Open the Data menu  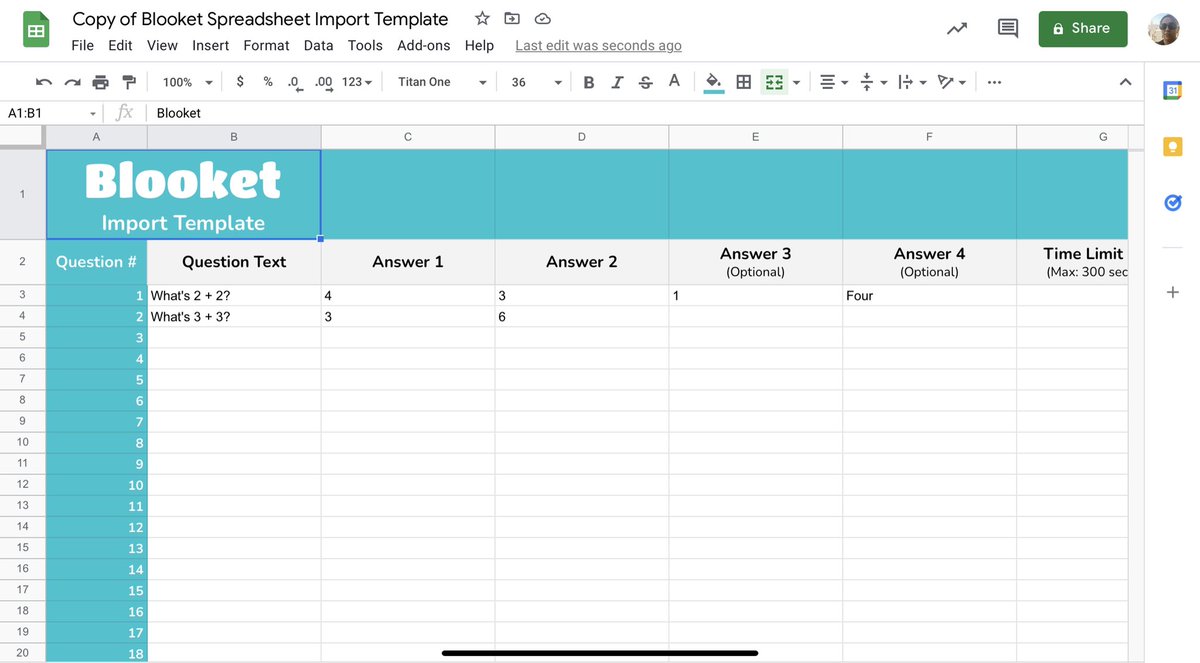click(319, 45)
